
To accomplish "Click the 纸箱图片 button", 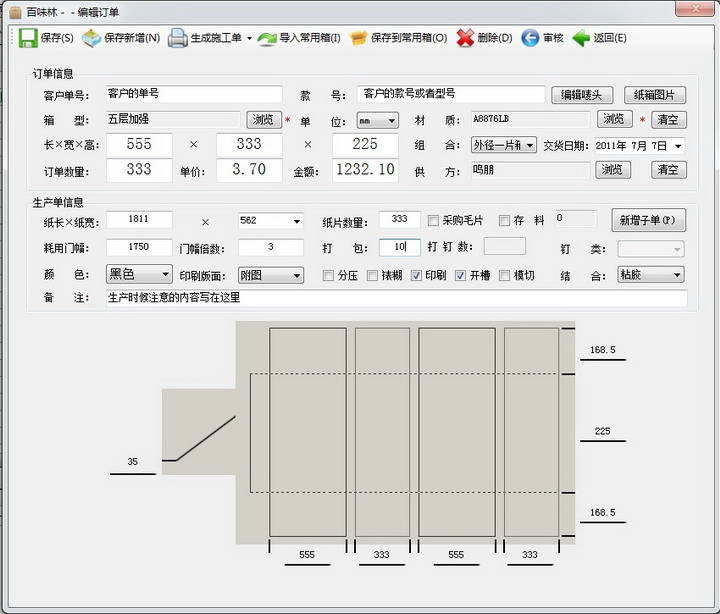I will pyautogui.click(x=655, y=95).
